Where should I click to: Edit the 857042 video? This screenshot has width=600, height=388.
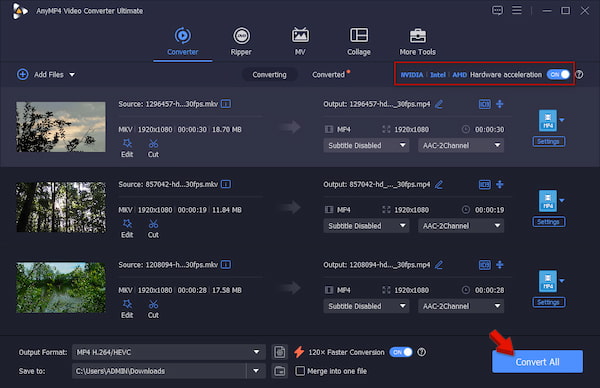(x=127, y=229)
